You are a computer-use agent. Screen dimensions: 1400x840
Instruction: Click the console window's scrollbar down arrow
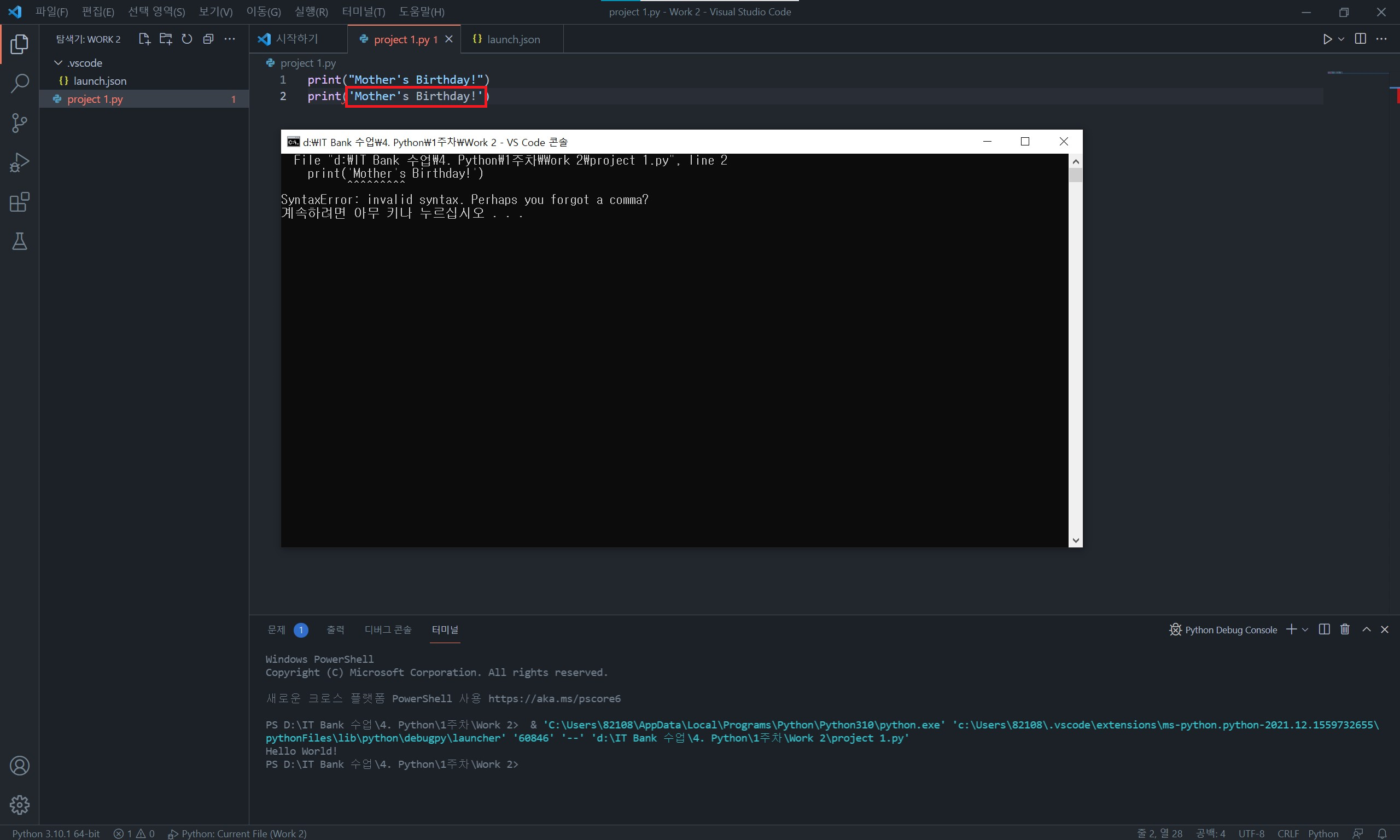pos(1076,540)
